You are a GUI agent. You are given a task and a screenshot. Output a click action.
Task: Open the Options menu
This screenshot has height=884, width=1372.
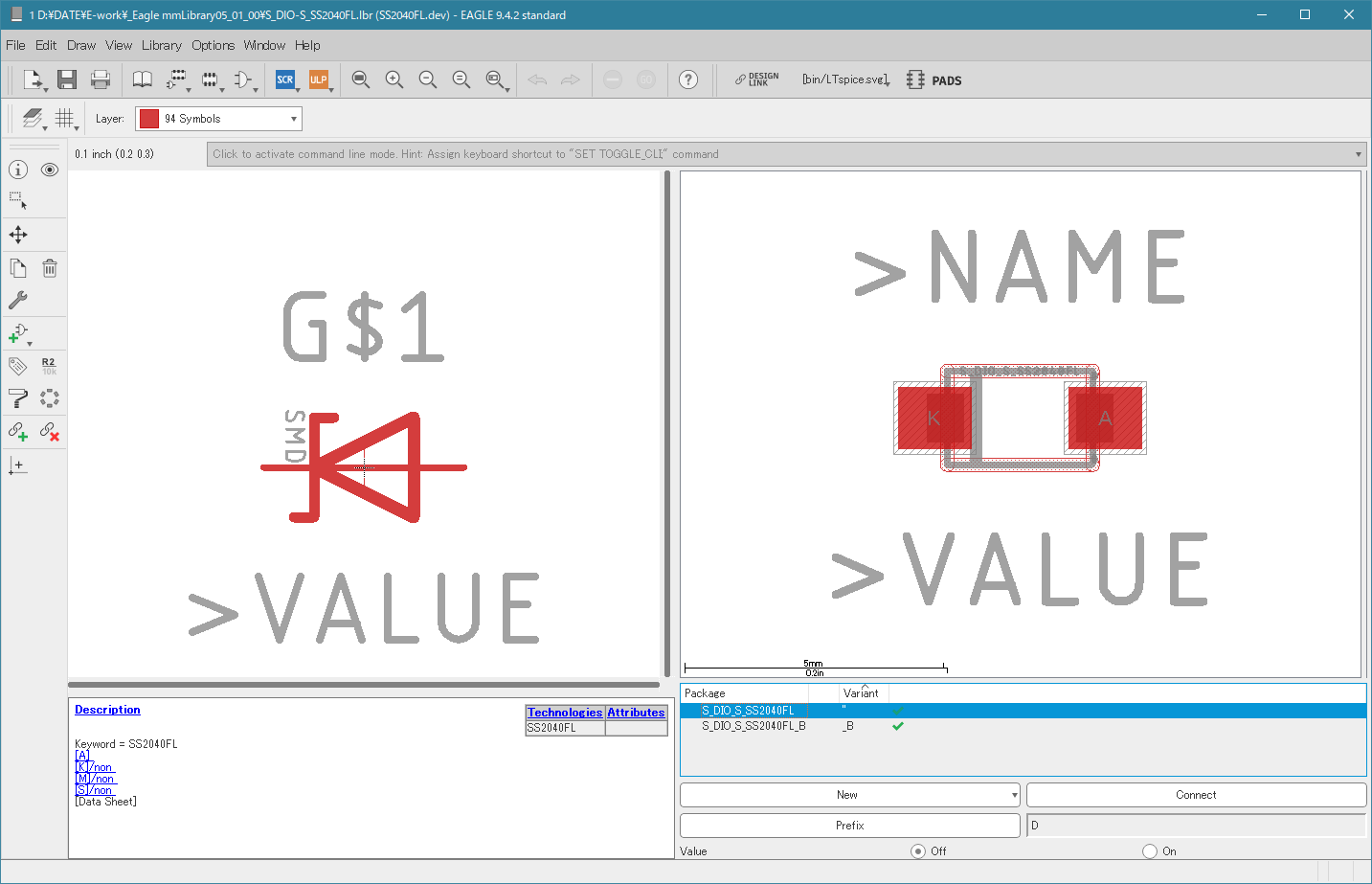213,45
